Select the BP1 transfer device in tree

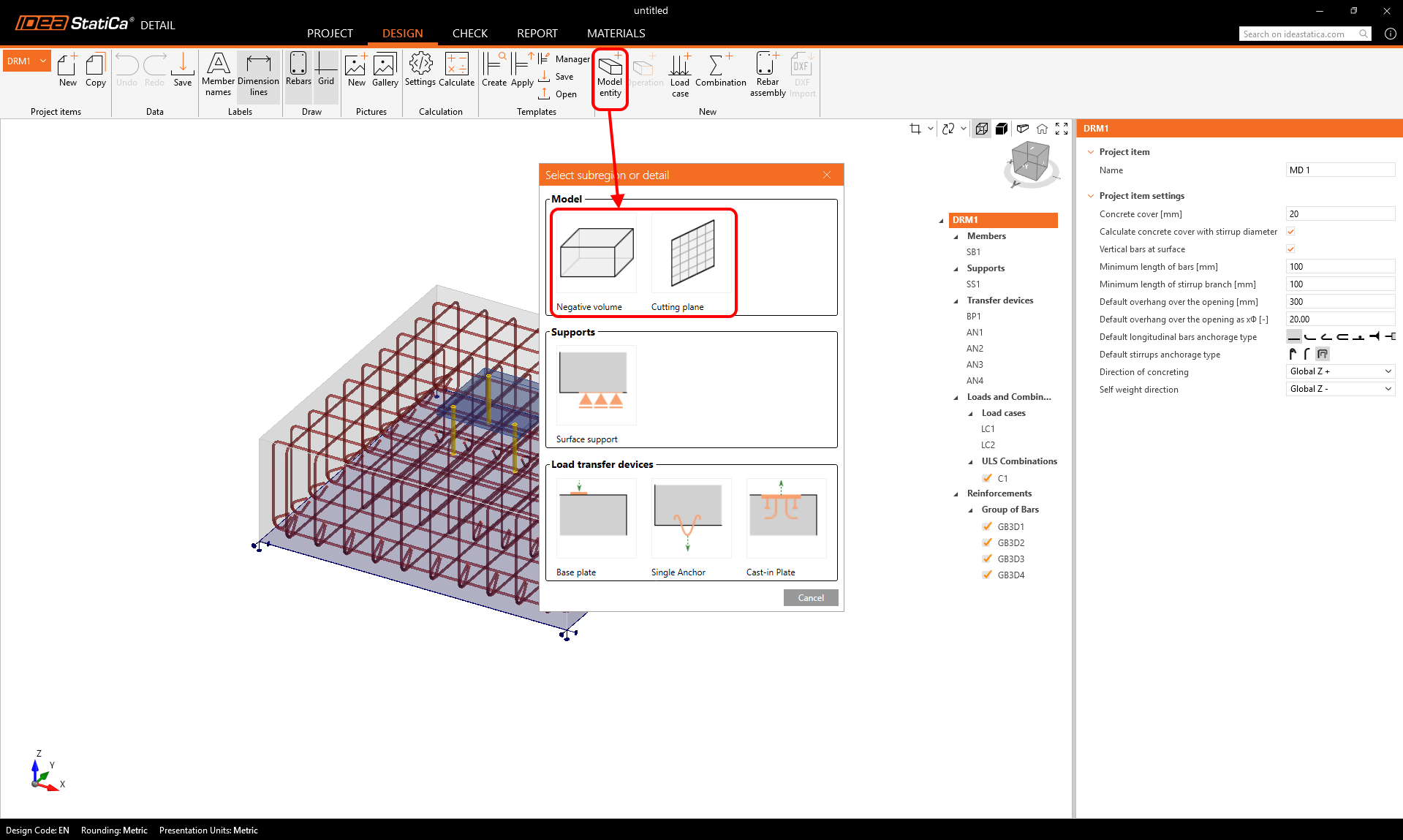973,317
